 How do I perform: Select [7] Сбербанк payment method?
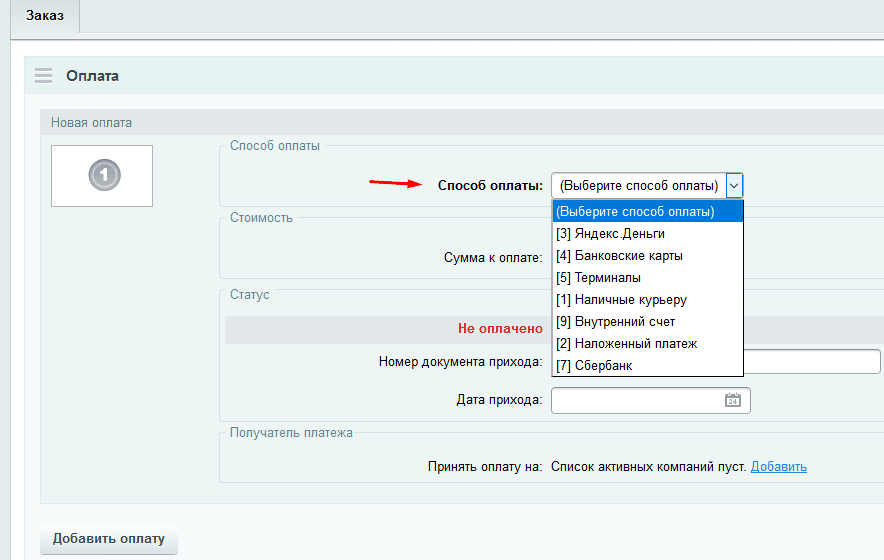pos(593,365)
